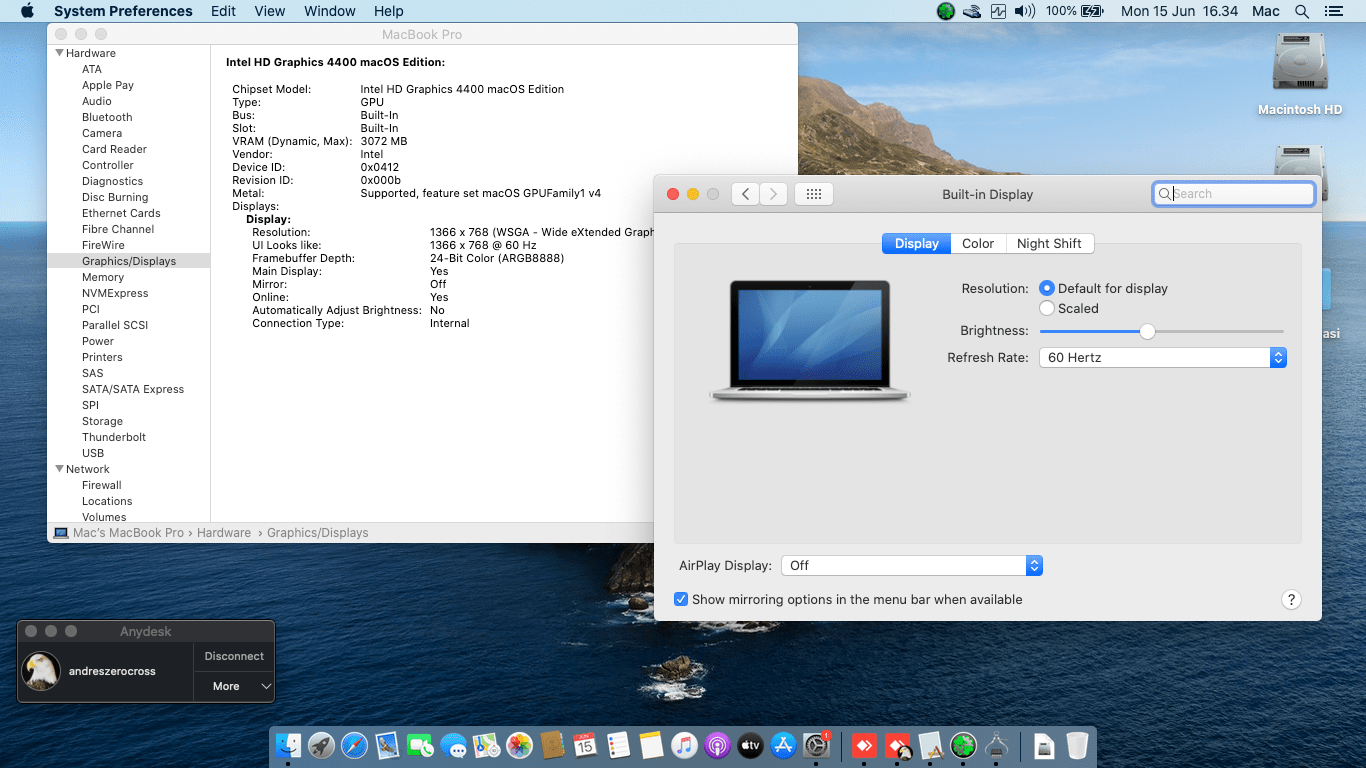Open Photos flower icon in dock
Viewport: 1366px width, 768px height.
point(519,745)
